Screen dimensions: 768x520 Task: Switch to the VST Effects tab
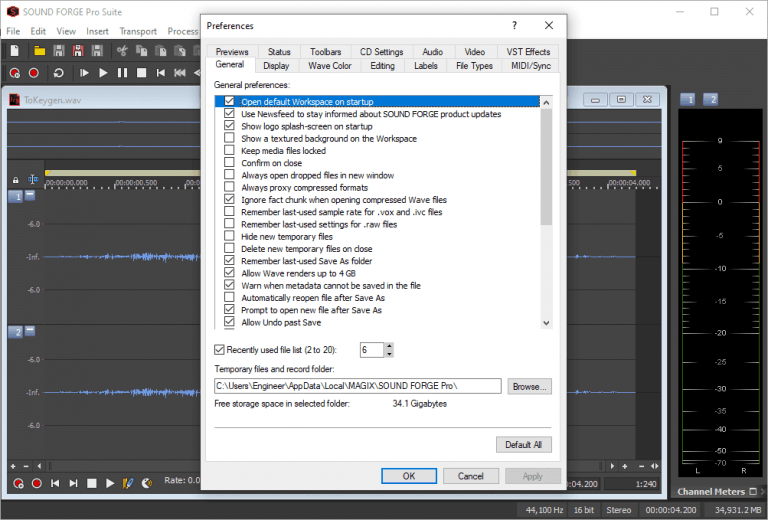528,51
